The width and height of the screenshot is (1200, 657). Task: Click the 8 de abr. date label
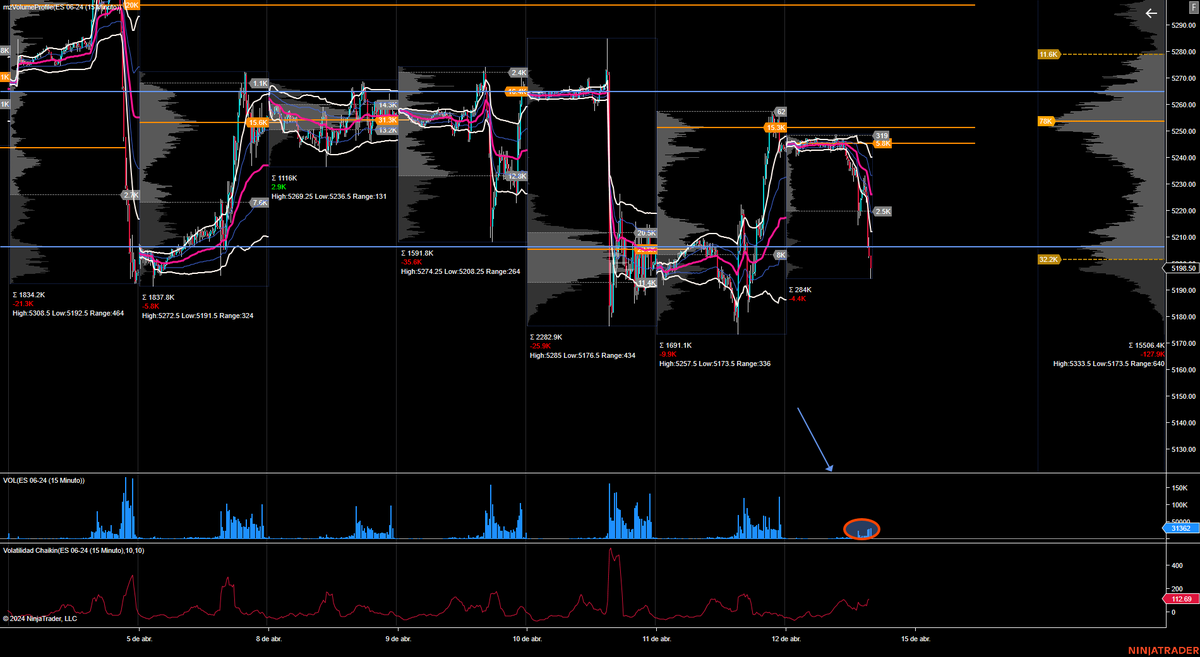269,637
